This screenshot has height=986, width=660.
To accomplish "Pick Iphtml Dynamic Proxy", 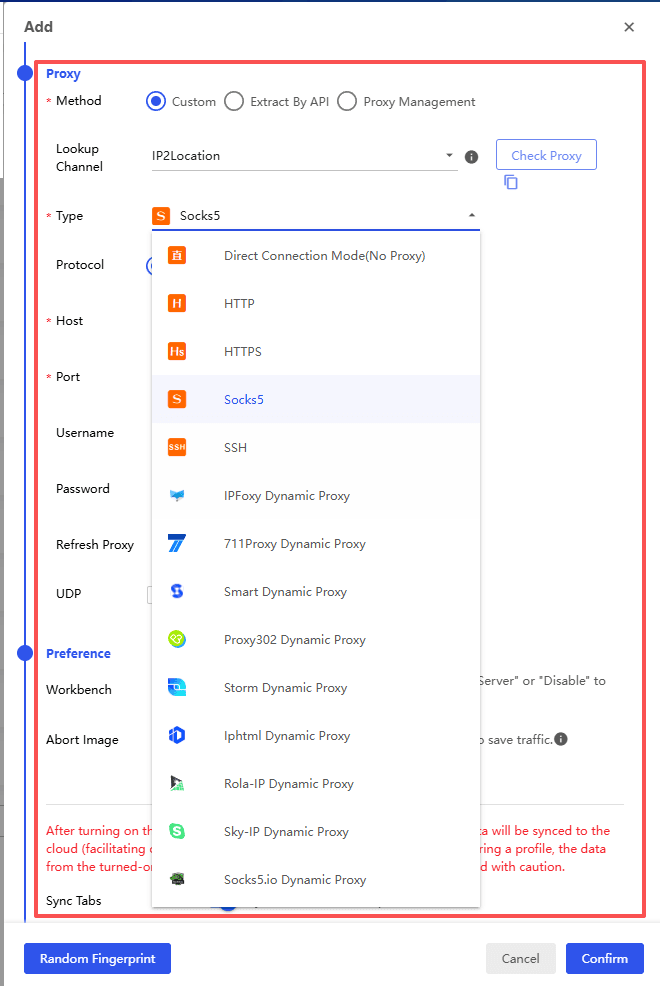I will point(316,734).
